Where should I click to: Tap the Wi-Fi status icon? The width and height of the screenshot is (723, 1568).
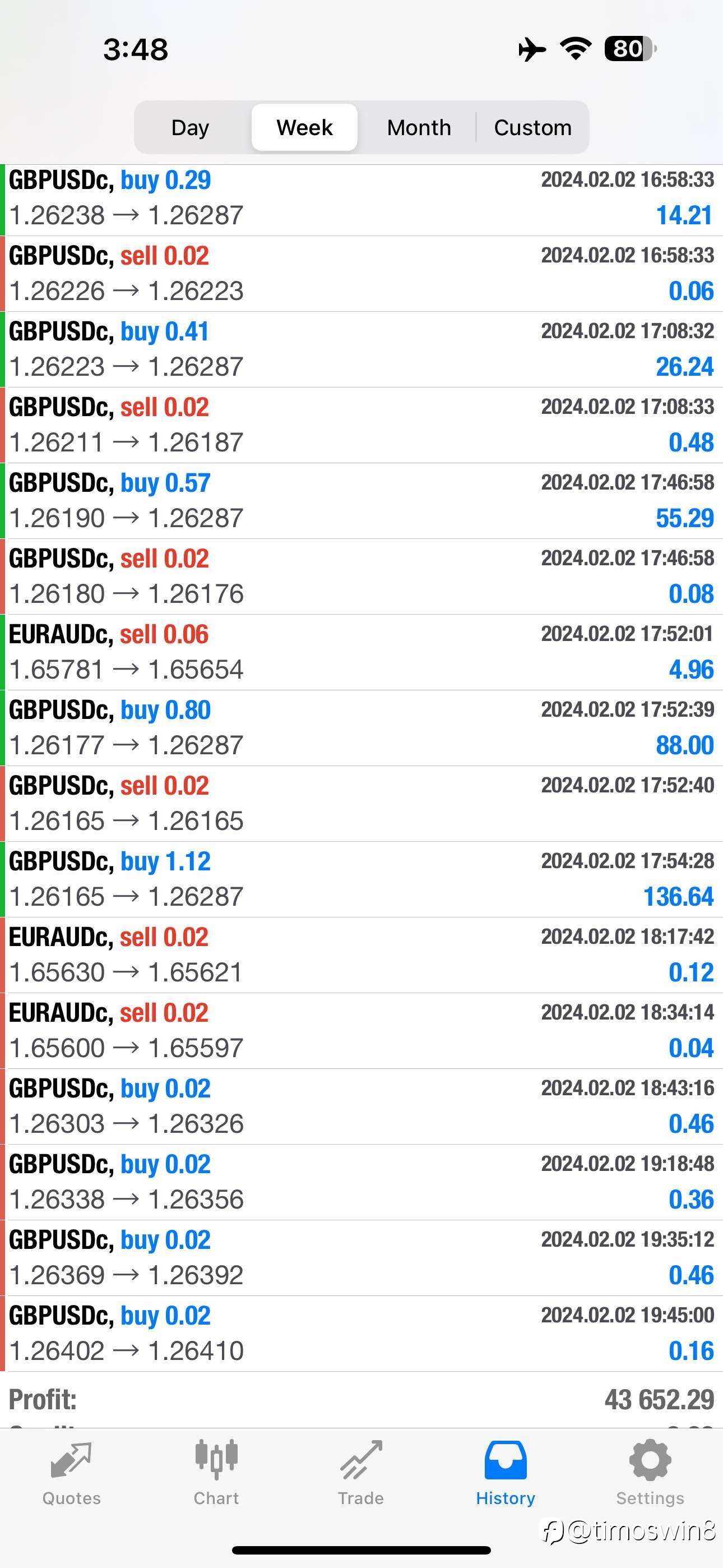[576, 49]
